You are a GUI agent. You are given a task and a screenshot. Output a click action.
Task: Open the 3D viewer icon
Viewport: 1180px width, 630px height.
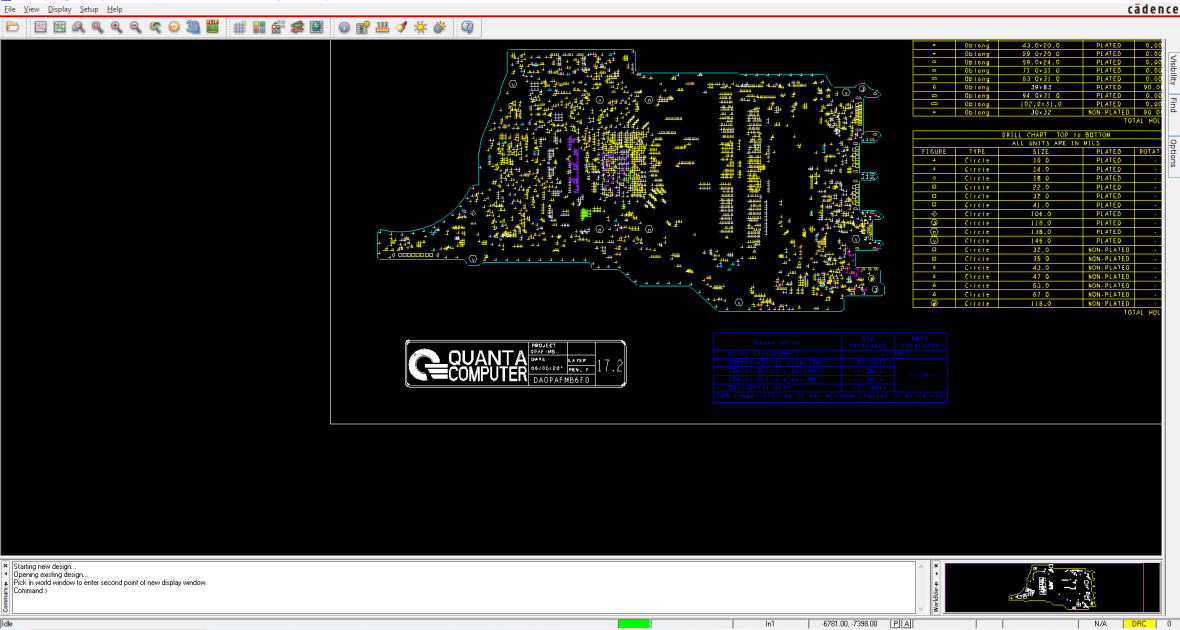pos(193,27)
